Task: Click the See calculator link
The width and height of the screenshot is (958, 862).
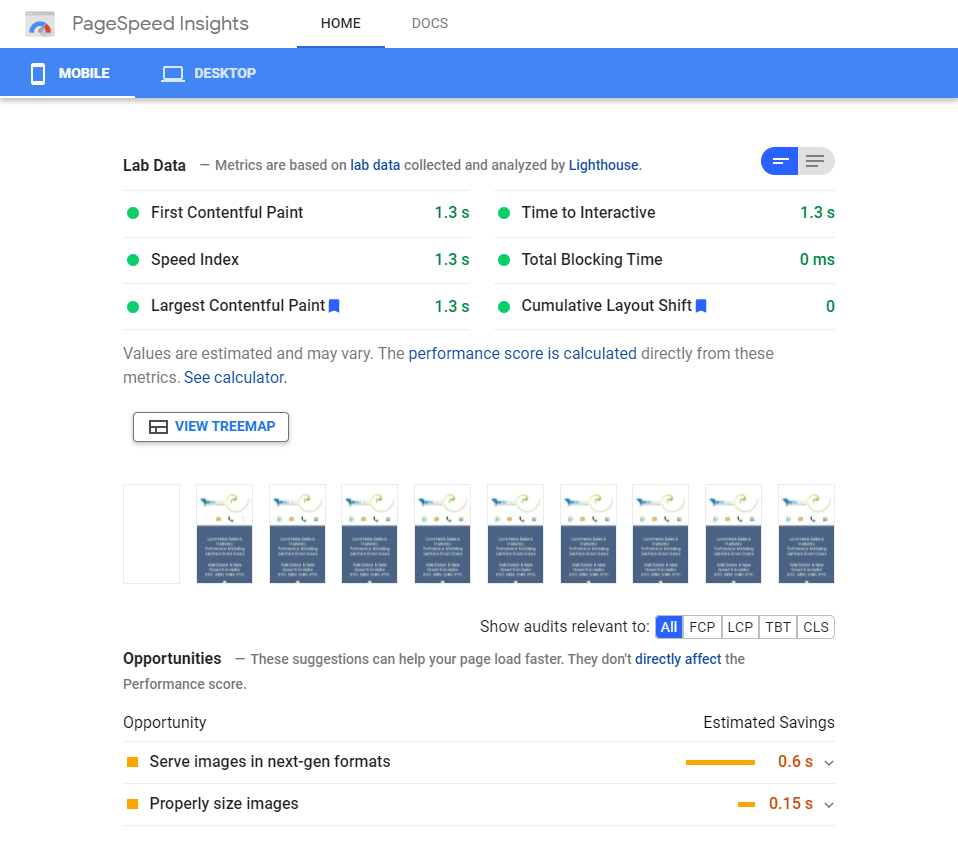Action: point(234,378)
